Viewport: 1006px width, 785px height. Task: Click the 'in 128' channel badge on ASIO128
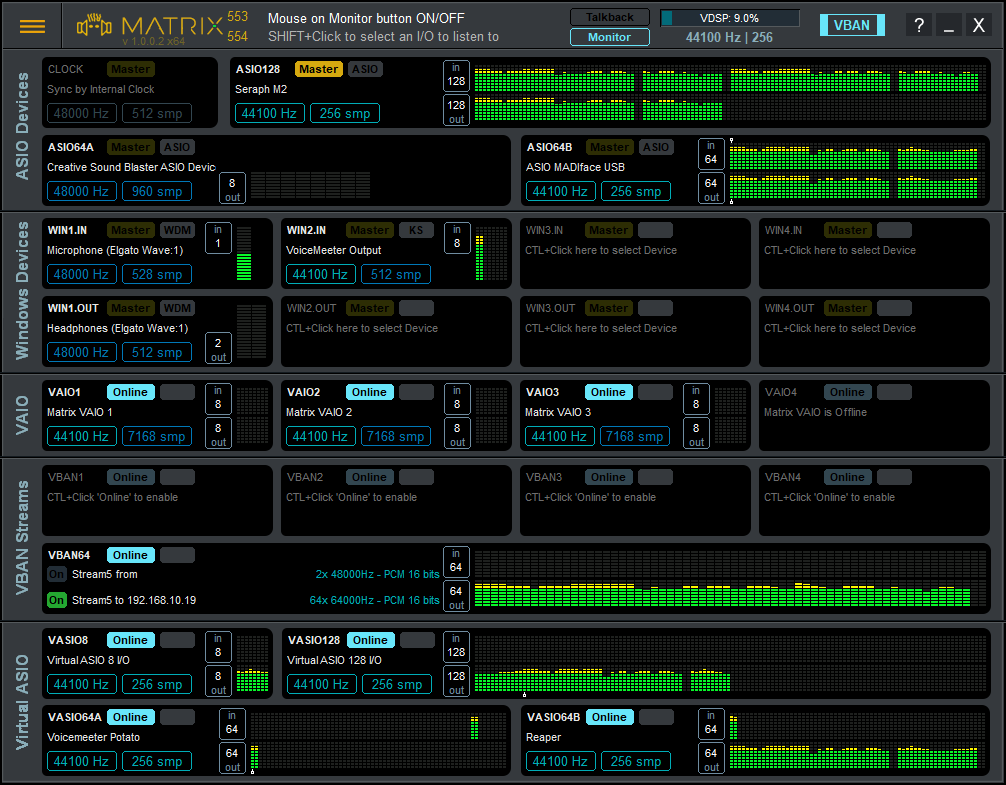point(456,76)
